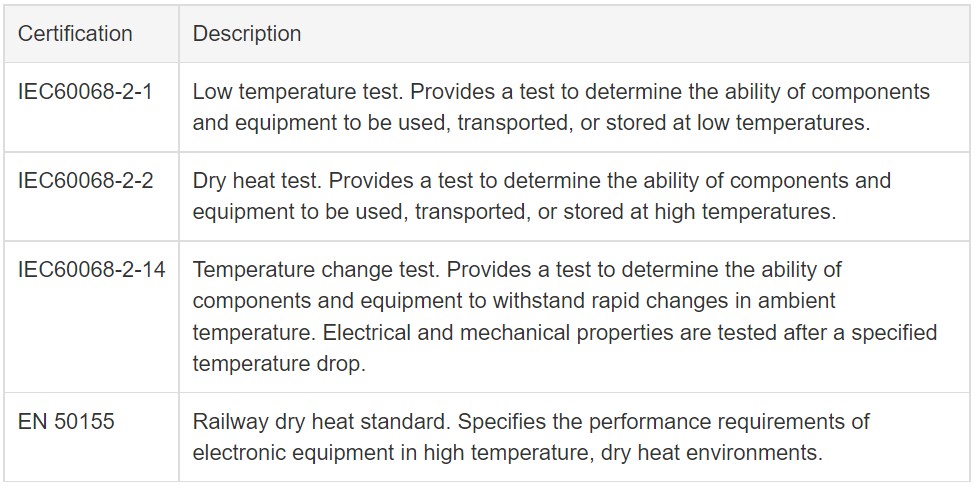Image resolution: width=974 pixels, height=486 pixels.
Task: Click 'electronic equipment in high temperature' text
Action: click(390, 452)
